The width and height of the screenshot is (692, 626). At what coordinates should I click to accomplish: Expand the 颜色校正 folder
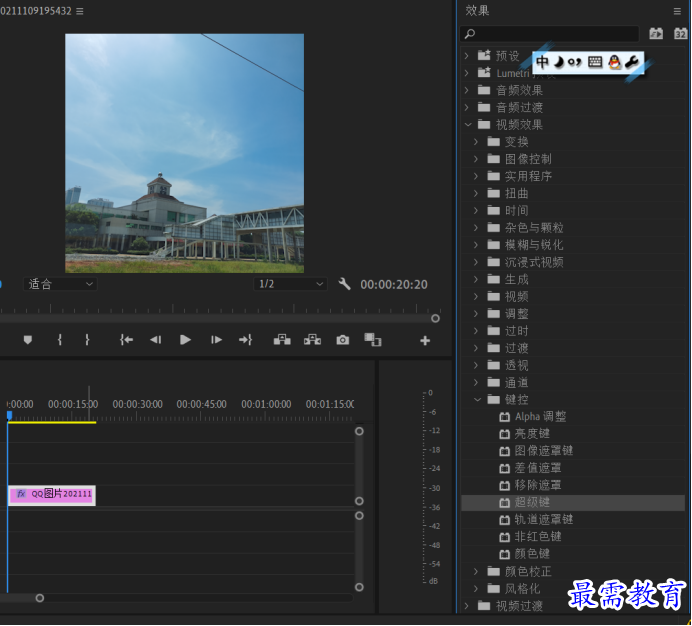(476, 571)
